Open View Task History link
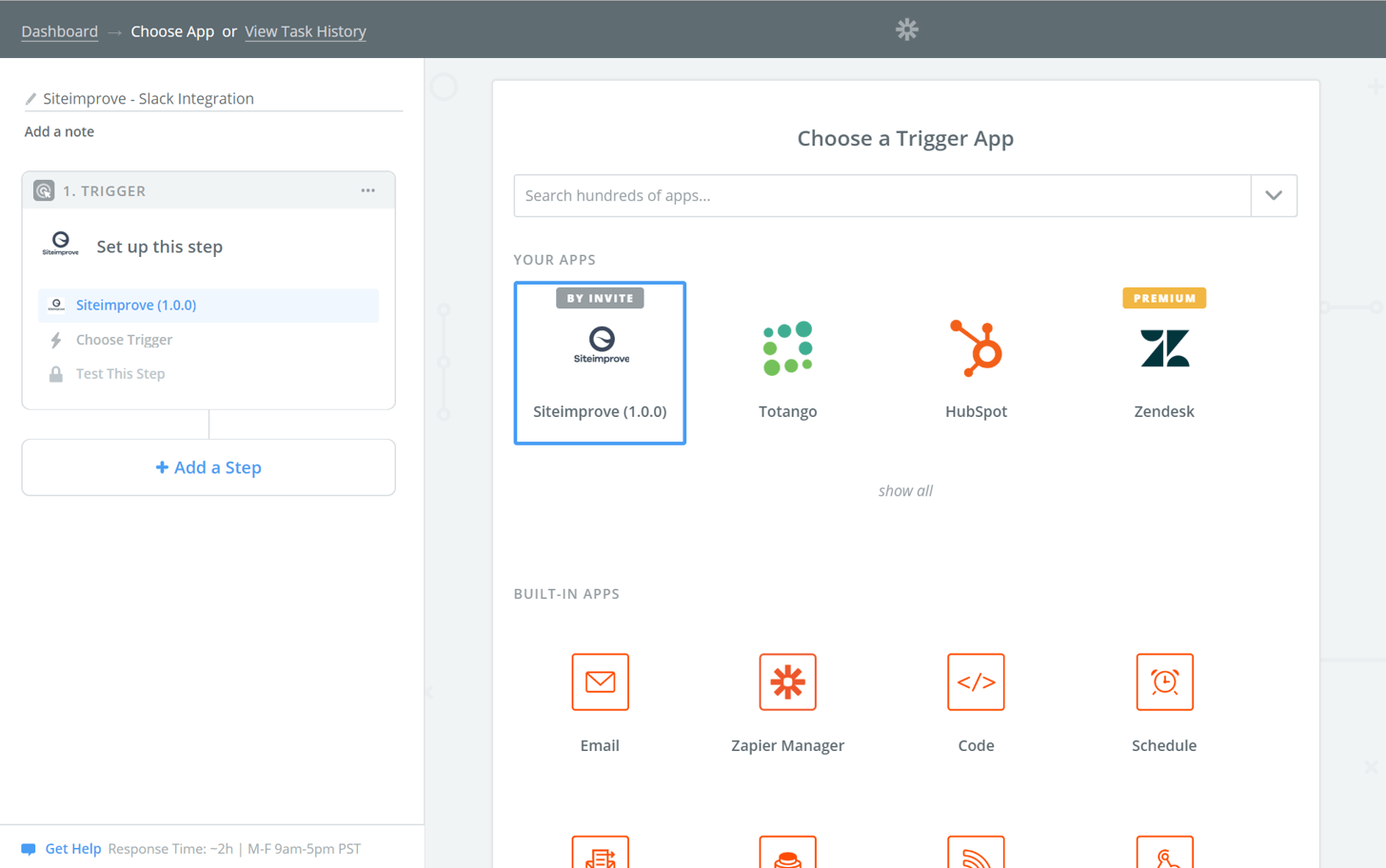This screenshot has height=868, width=1386. pyautogui.click(x=305, y=31)
